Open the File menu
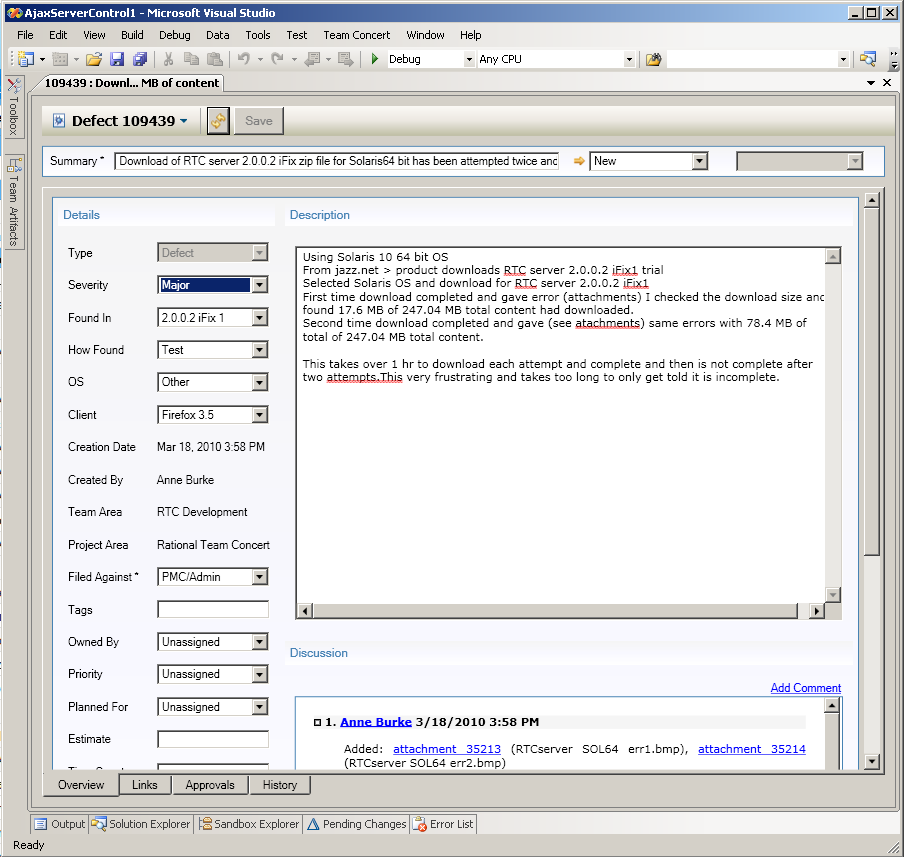Screen dimensions: 904x857 click(25, 35)
